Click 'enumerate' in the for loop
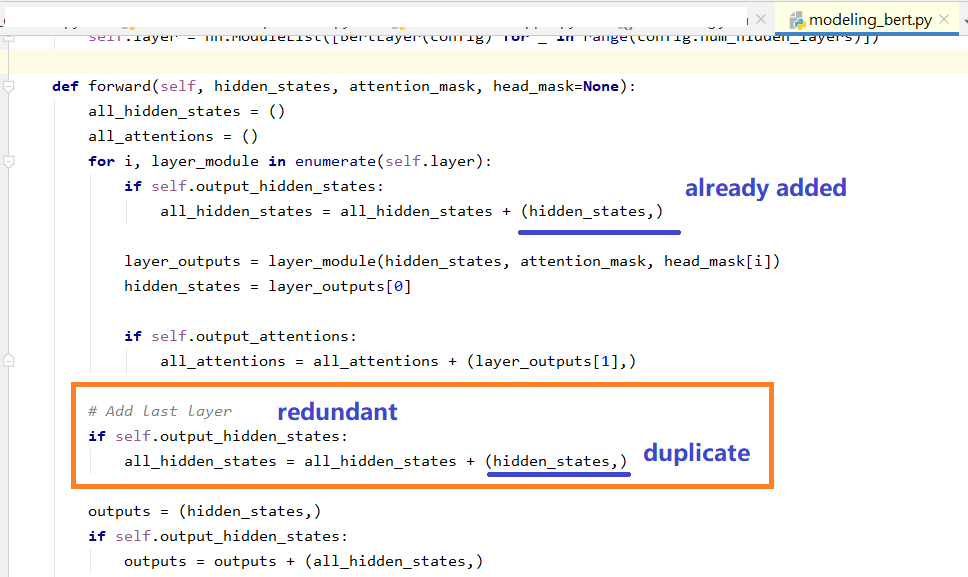968x577 pixels. click(335, 162)
